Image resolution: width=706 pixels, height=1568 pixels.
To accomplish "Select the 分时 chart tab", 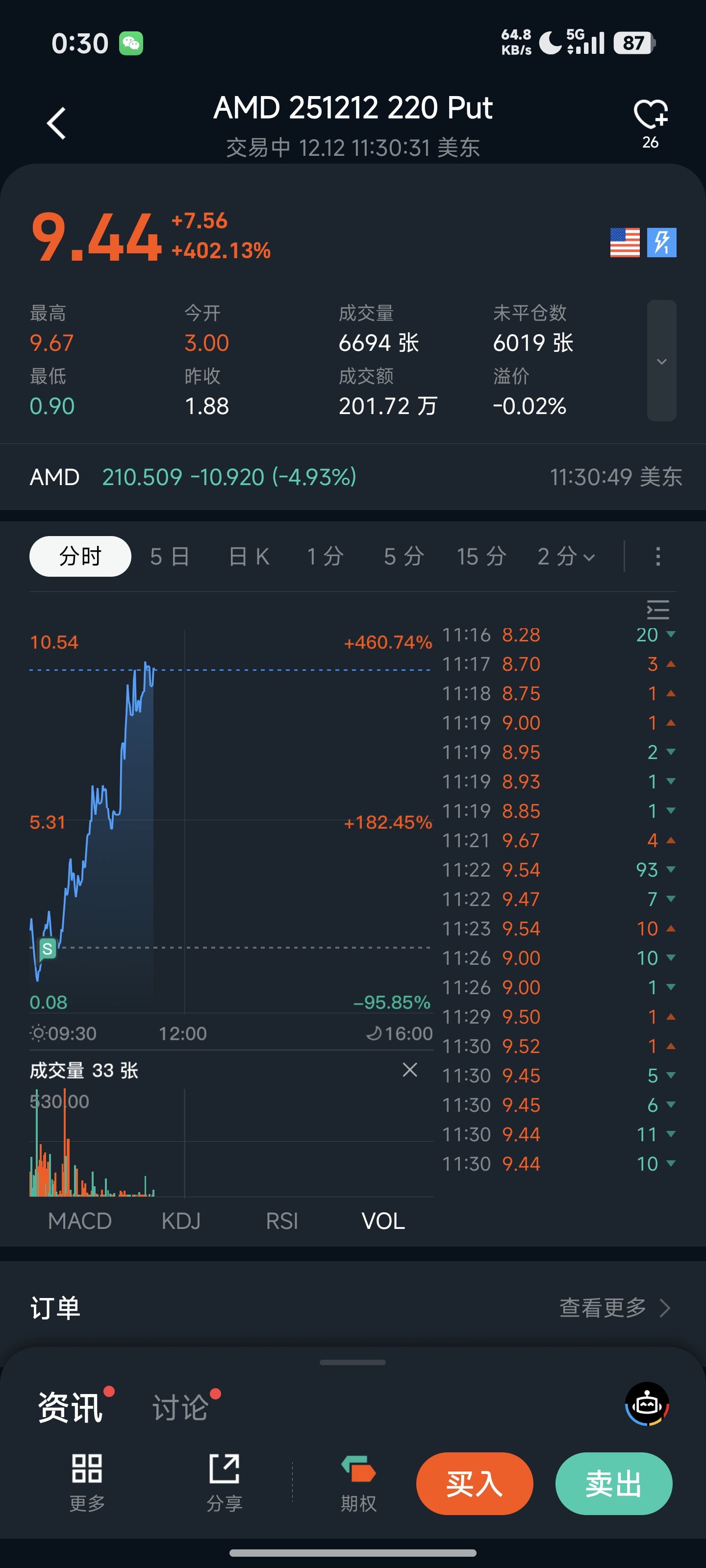I will point(80,556).
